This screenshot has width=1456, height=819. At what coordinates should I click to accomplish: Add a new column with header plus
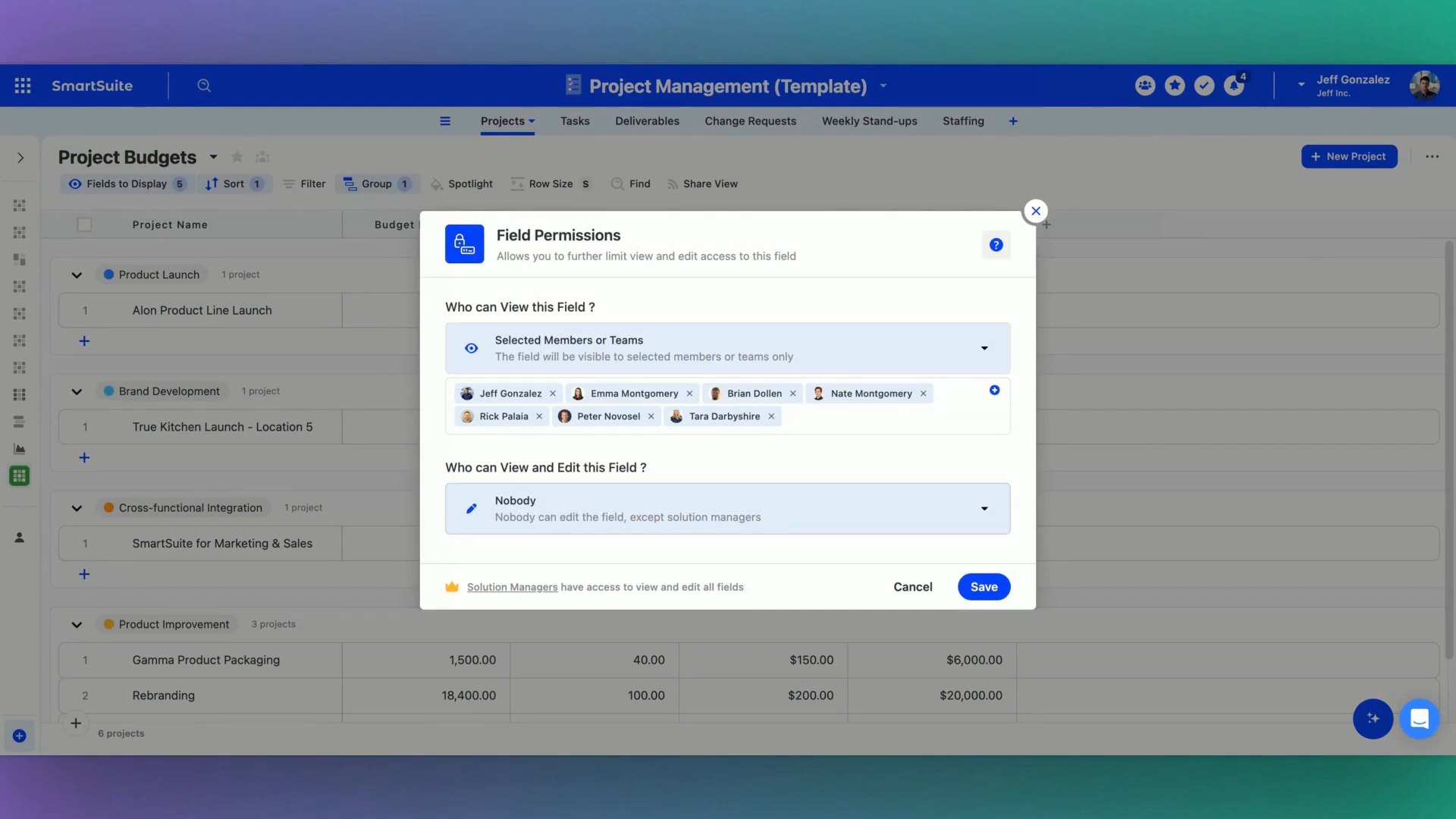coord(1046,224)
